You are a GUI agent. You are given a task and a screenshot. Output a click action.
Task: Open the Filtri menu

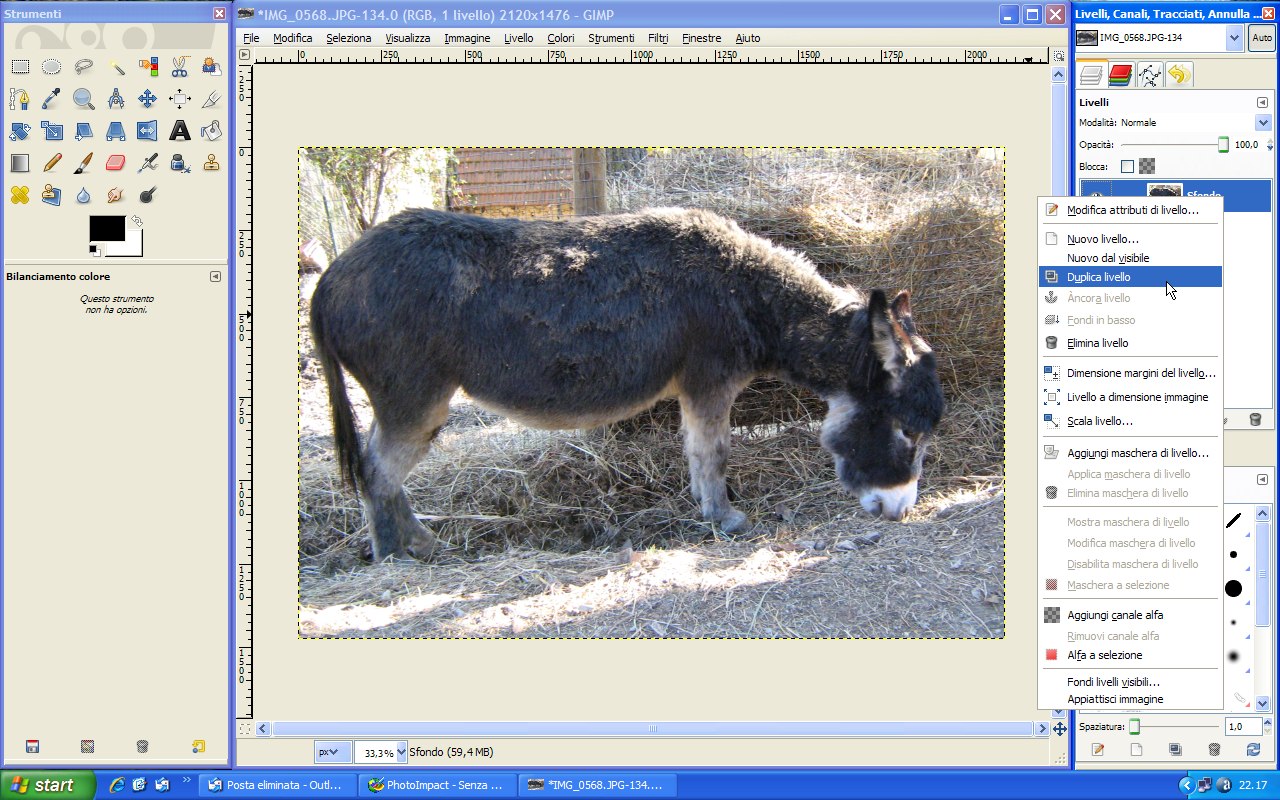[x=657, y=38]
